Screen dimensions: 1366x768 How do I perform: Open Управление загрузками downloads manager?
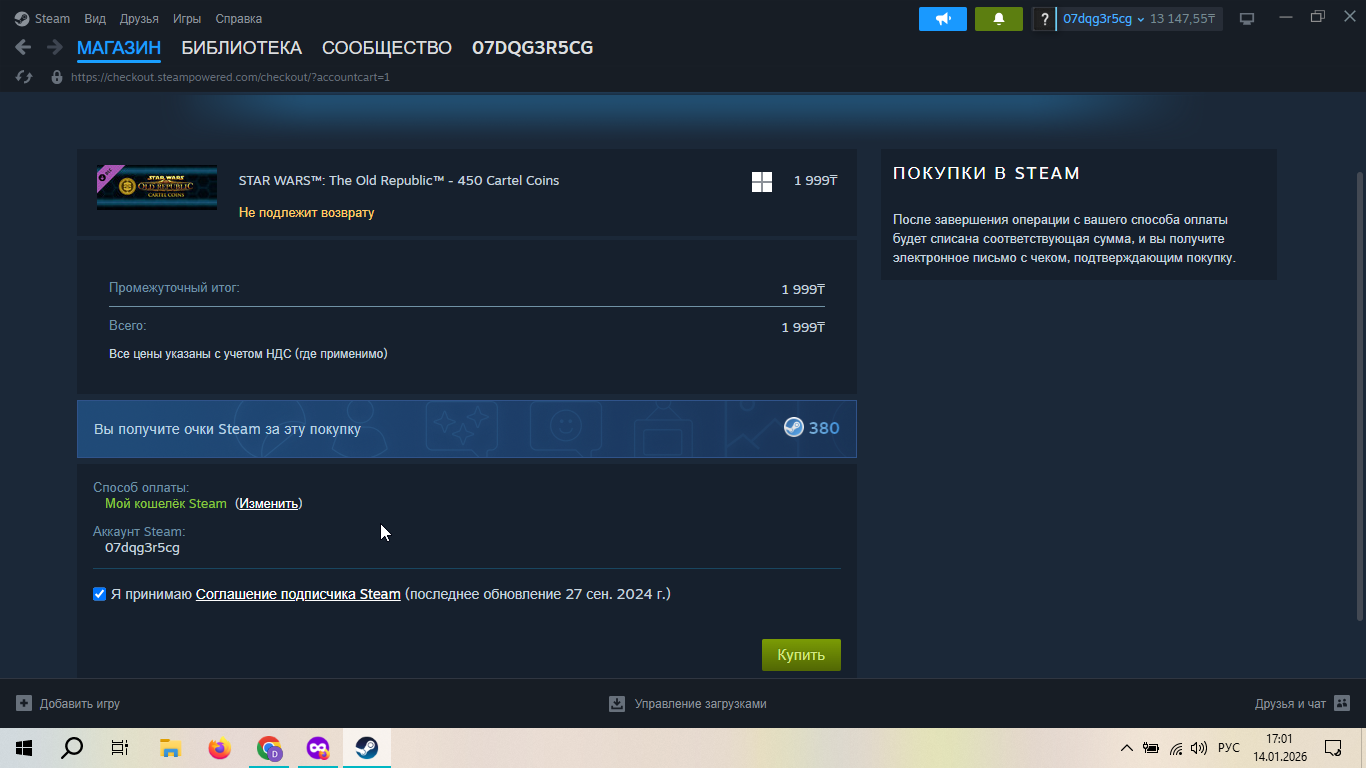pos(688,704)
